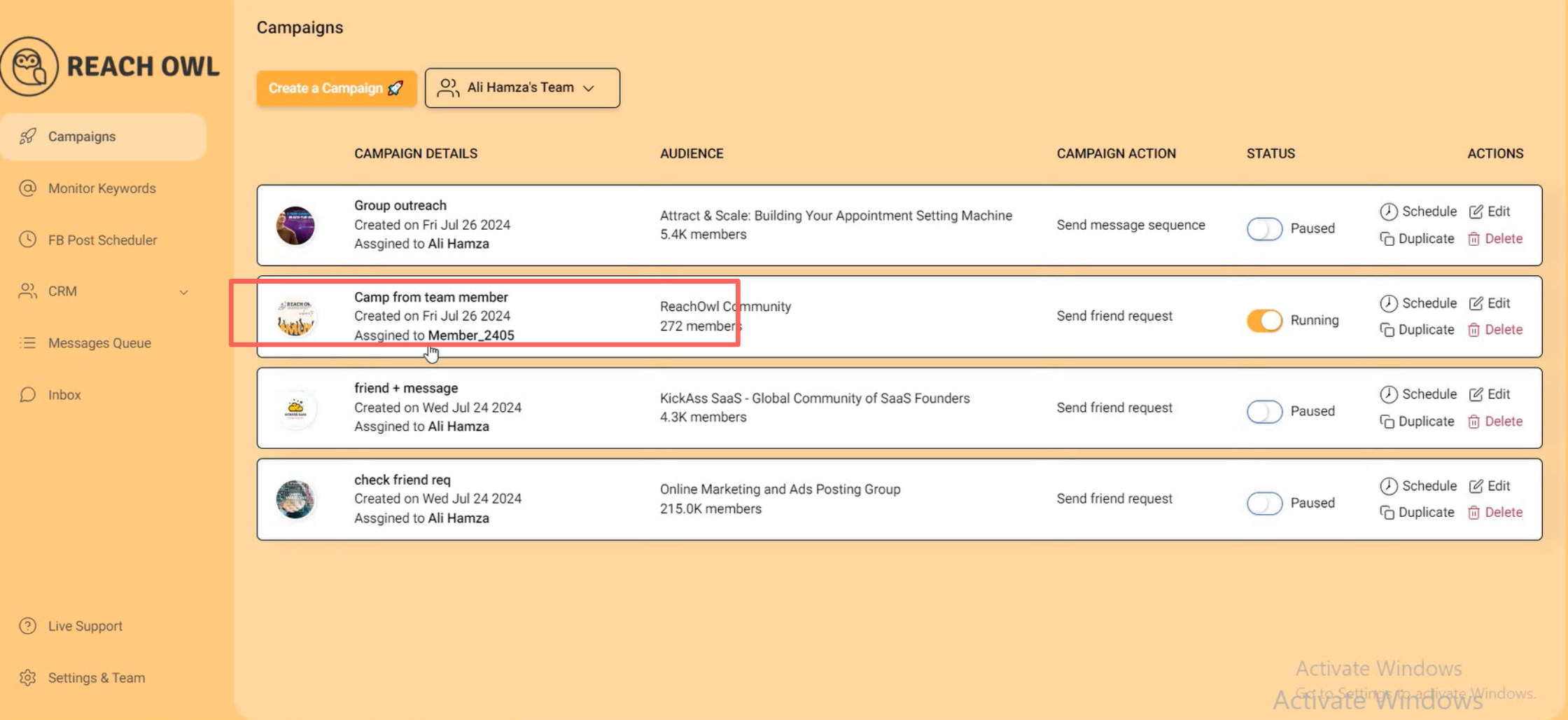
Task: Click Delete trash icon for friend + message
Action: tap(1473, 422)
